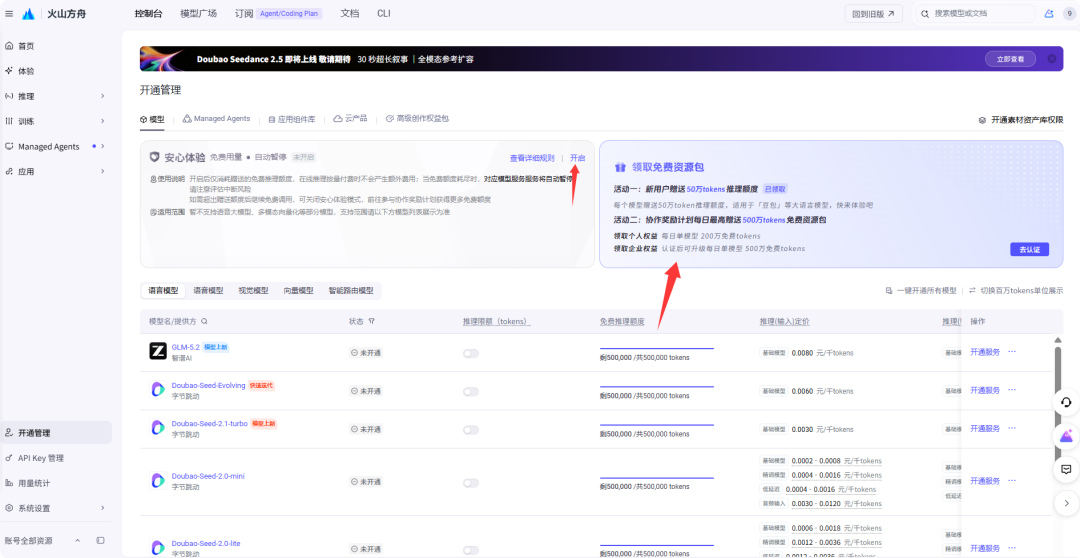Image resolution: width=1080 pixels, height=558 pixels.
Task: Expand the 应用 sidebar submenu chevron
Action: [103, 171]
